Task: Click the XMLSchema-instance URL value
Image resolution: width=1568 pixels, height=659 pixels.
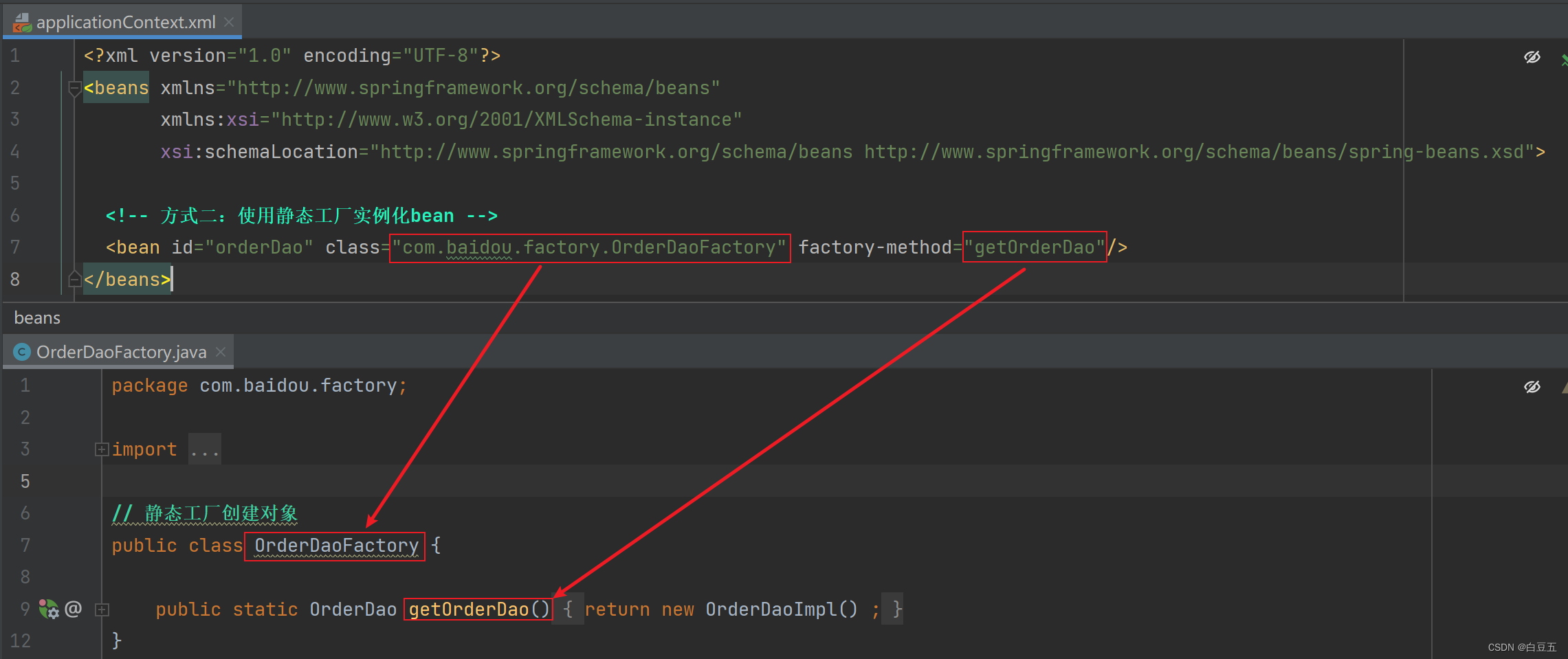Action: click(507, 120)
